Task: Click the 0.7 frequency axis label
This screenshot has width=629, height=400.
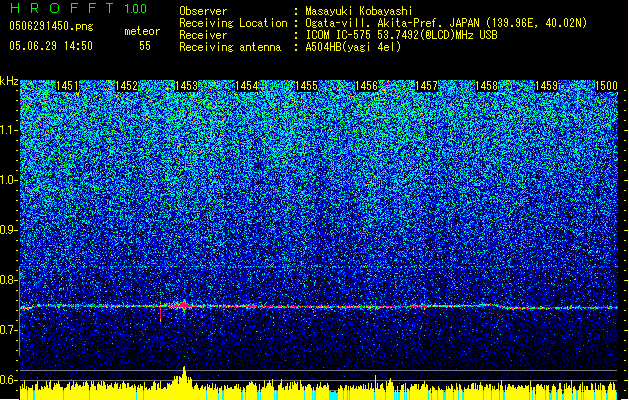Action: click(x=9, y=330)
